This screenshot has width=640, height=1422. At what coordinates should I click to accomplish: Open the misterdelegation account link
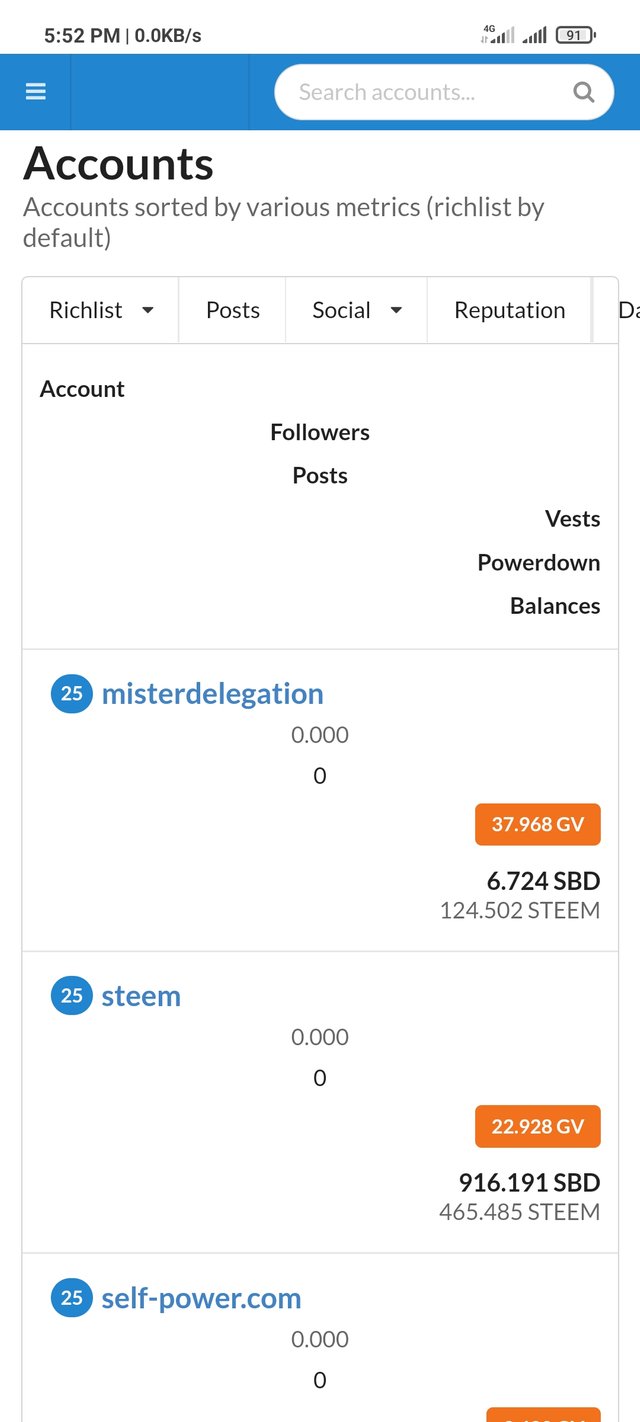[212, 693]
